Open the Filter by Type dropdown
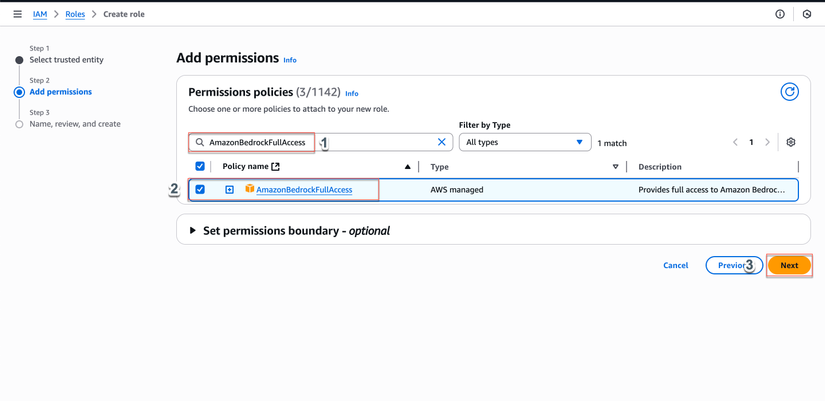825x401 pixels. point(524,142)
